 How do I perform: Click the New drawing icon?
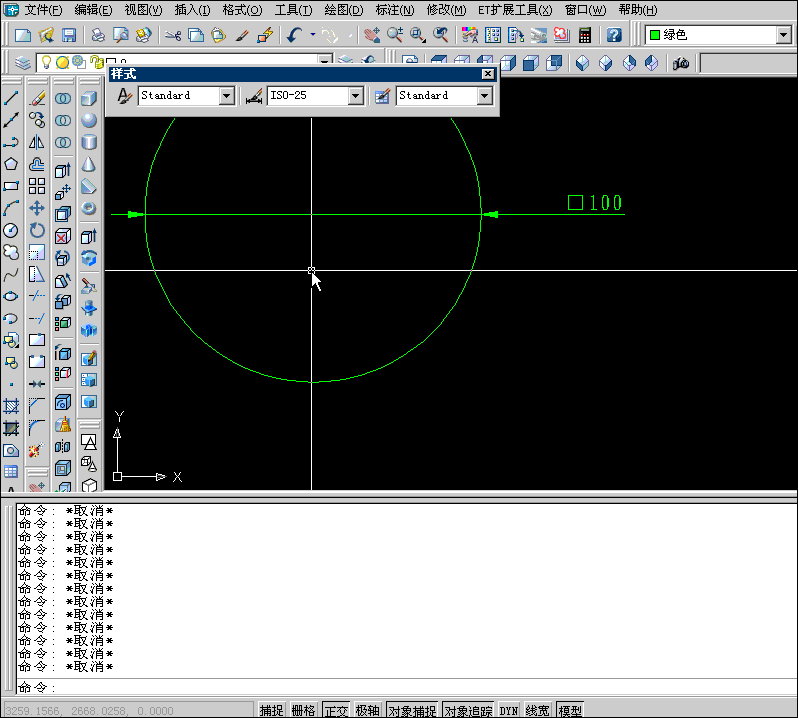point(23,35)
